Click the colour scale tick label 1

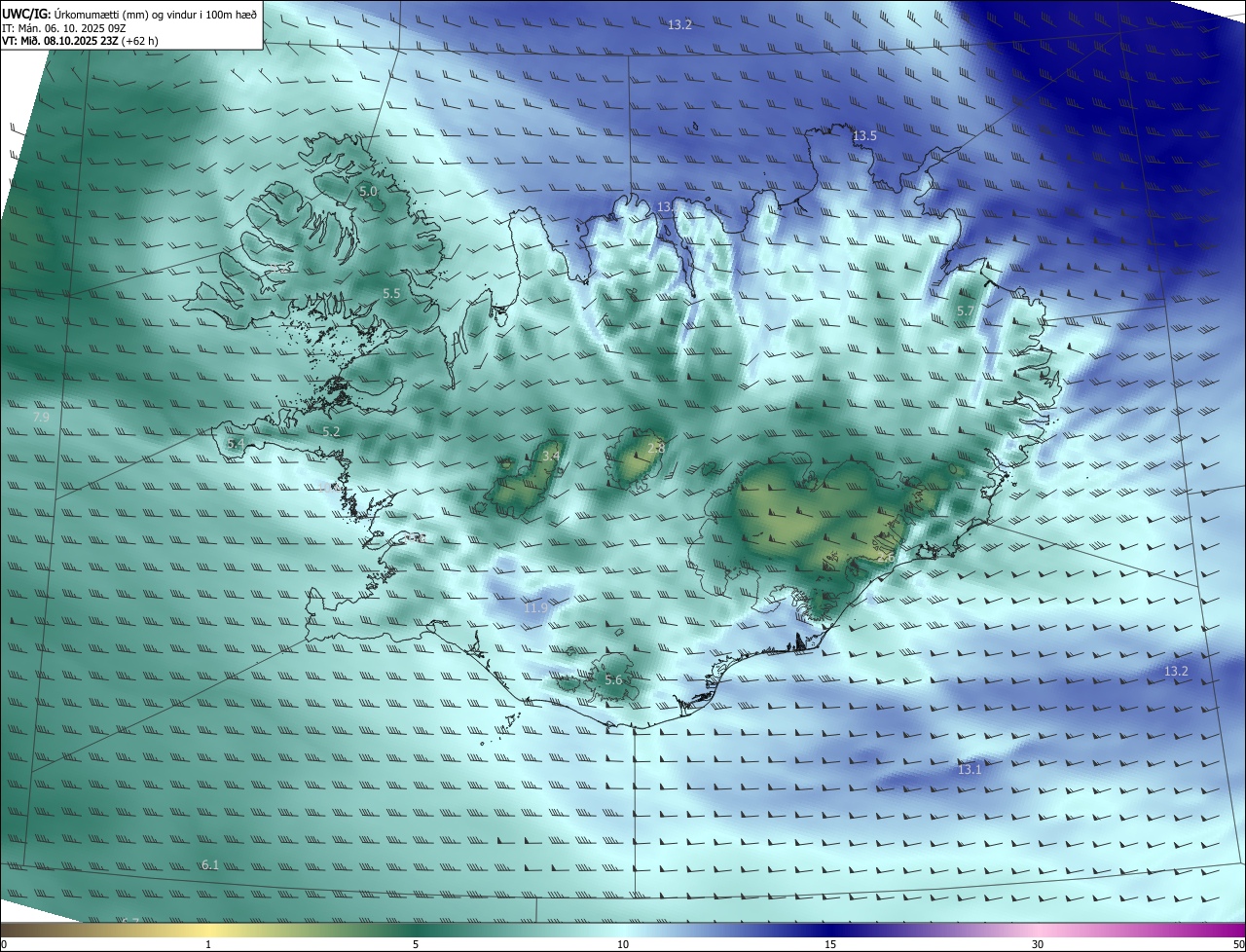coord(208,944)
